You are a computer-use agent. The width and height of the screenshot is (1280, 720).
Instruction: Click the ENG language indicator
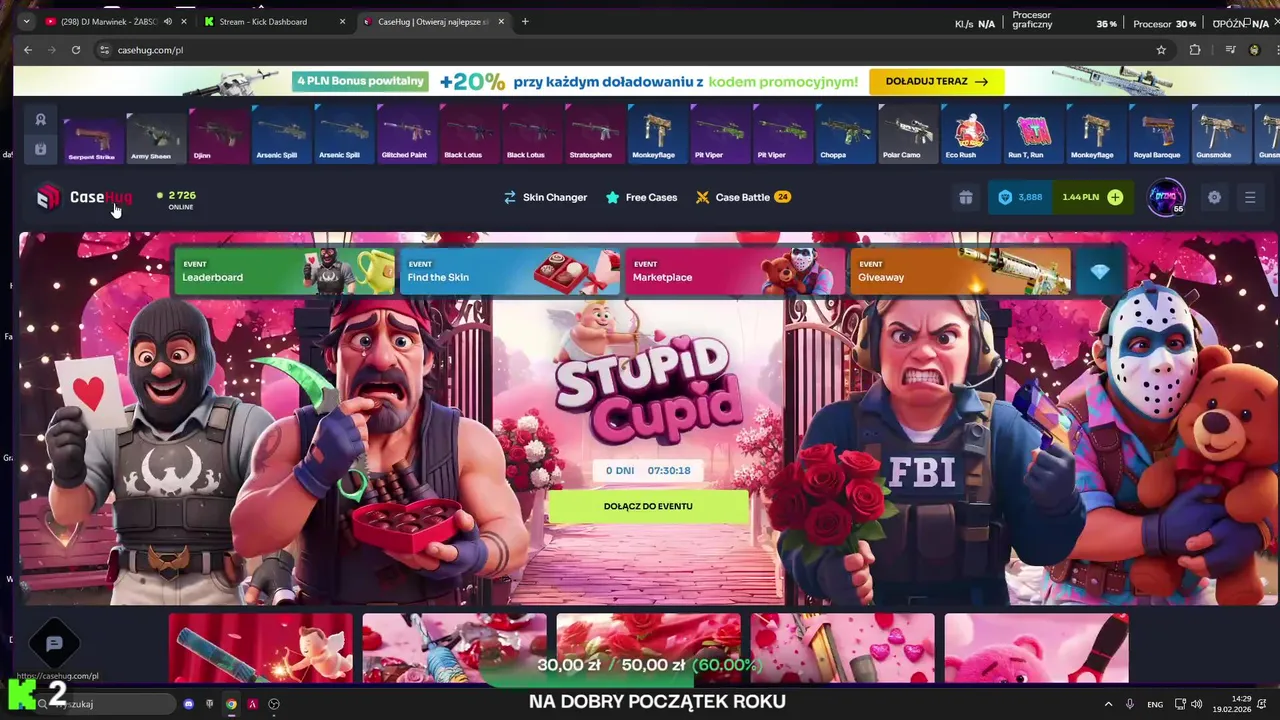click(1155, 704)
